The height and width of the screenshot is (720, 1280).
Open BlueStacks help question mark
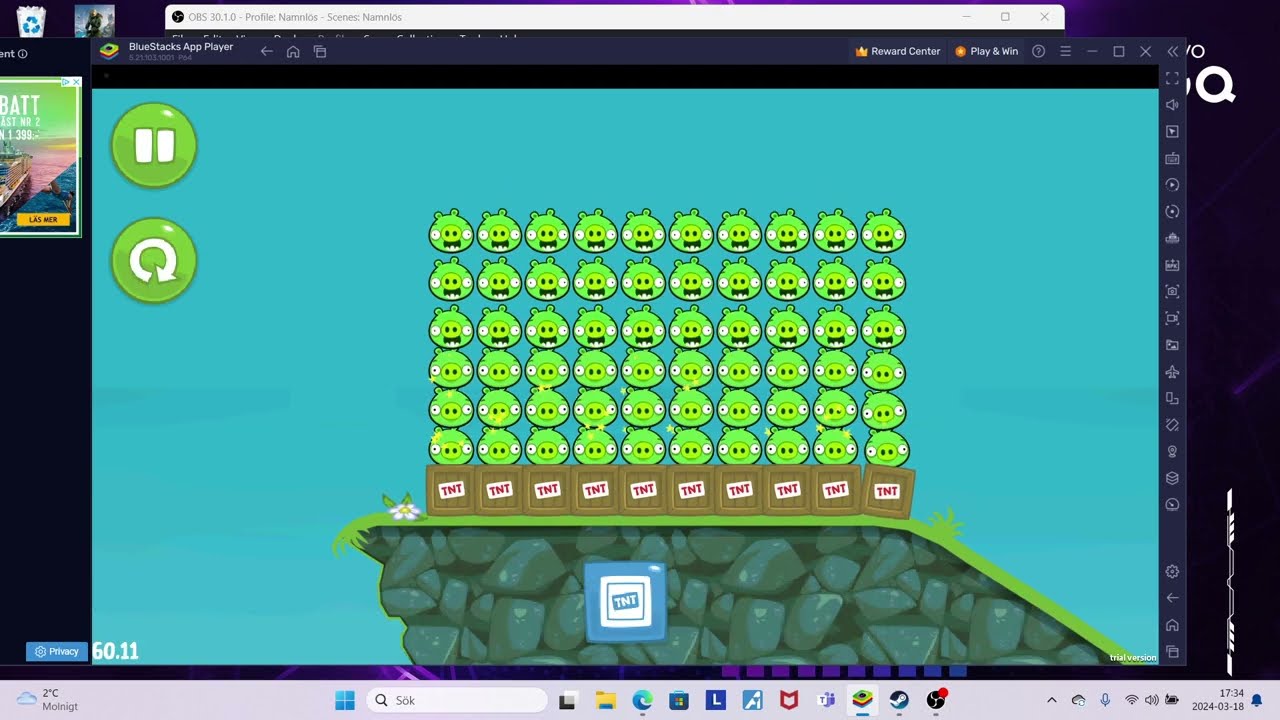pyautogui.click(x=1038, y=51)
